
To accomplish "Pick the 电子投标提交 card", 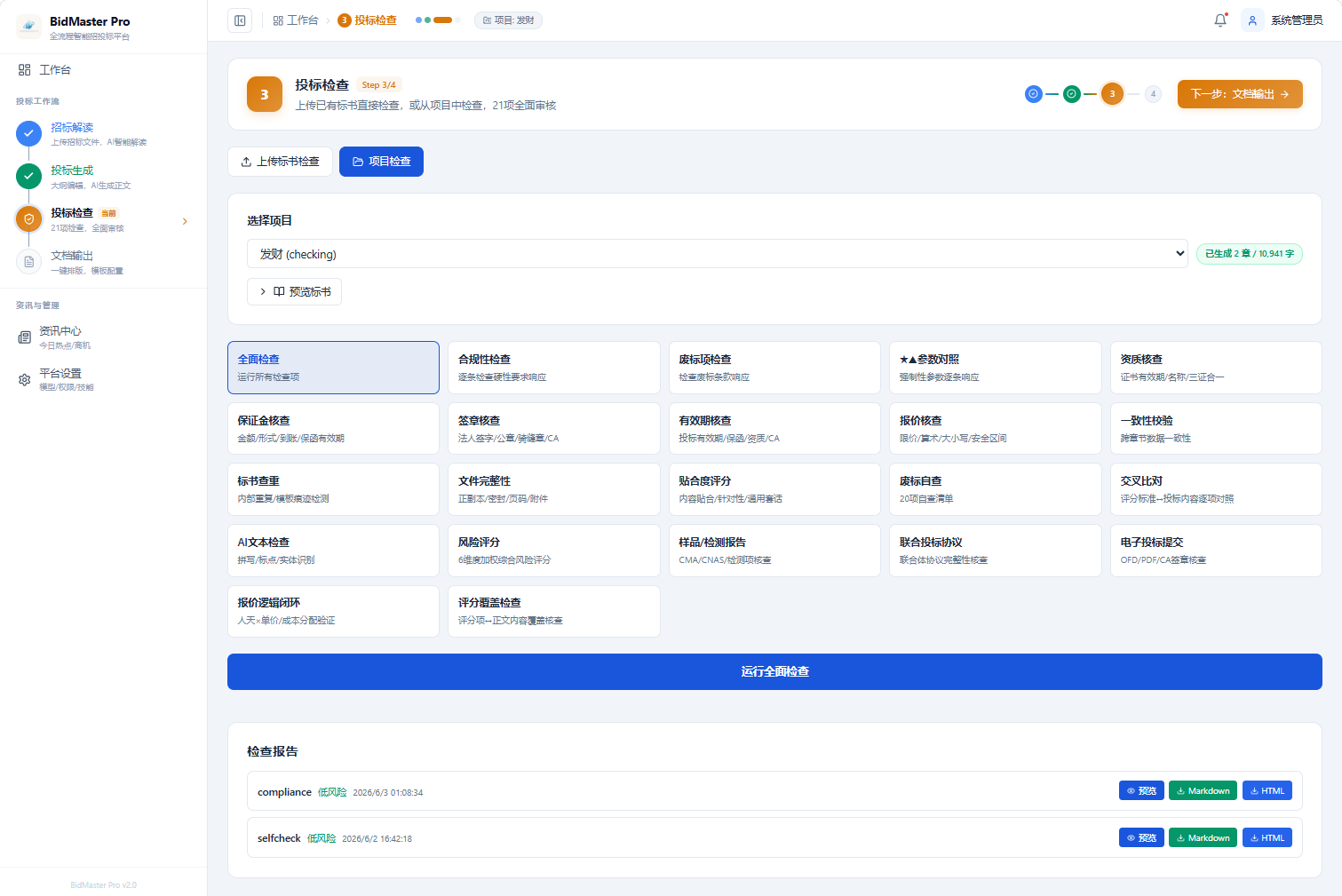I will tap(1216, 551).
